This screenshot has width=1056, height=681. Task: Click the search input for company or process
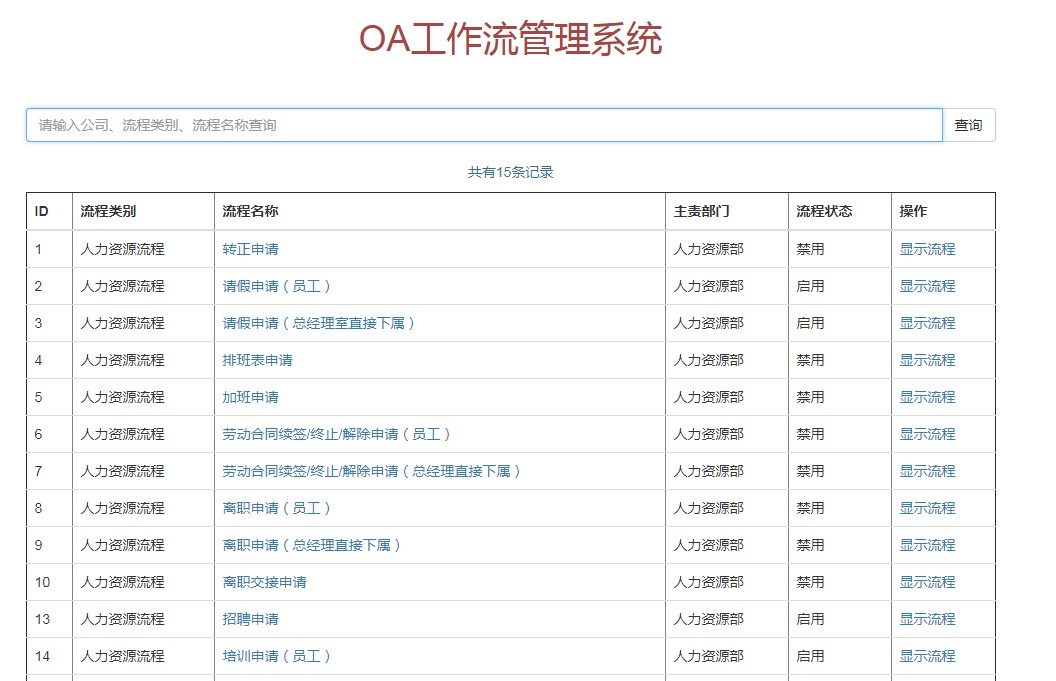point(484,125)
